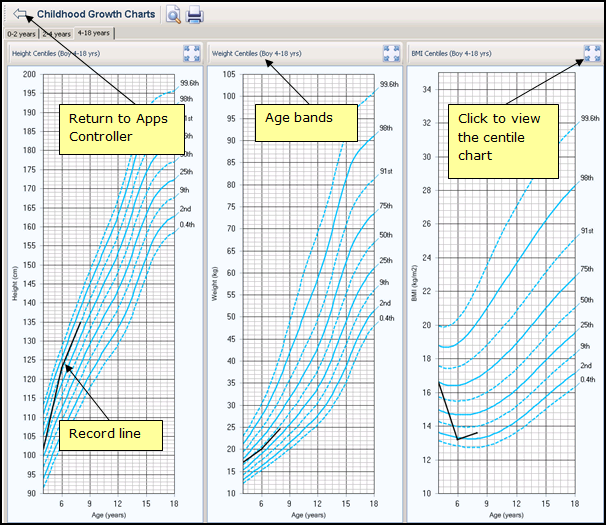Expand the Height Centiles chart to full view
Image resolution: width=606 pixels, height=525 pixels.
pyautogui.click(x=191, y=53)
